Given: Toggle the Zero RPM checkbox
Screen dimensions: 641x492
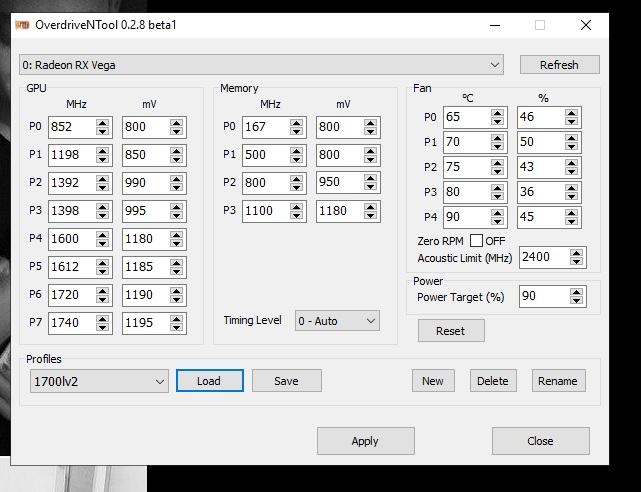Looking at the screenshot, I should pos(476,241).
